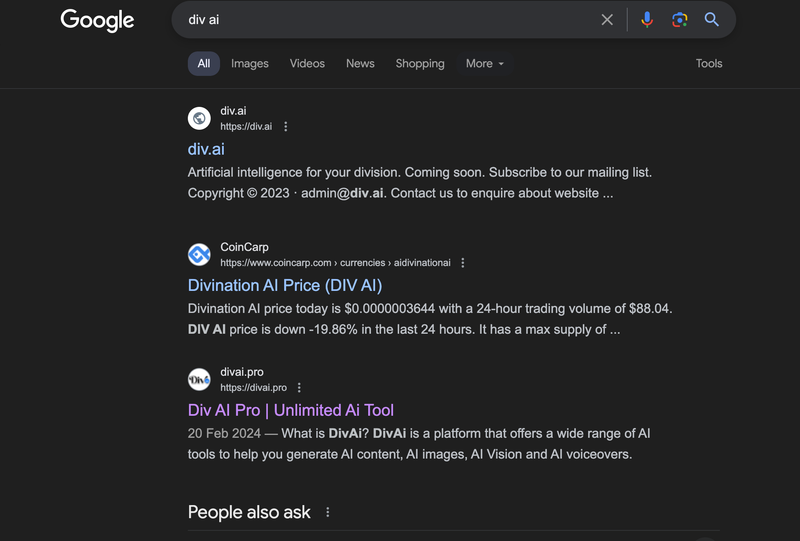Screen dimensions: 800x541
Task: Click the coincarp.com currencies URL breadcrumb
Action: 335,263
